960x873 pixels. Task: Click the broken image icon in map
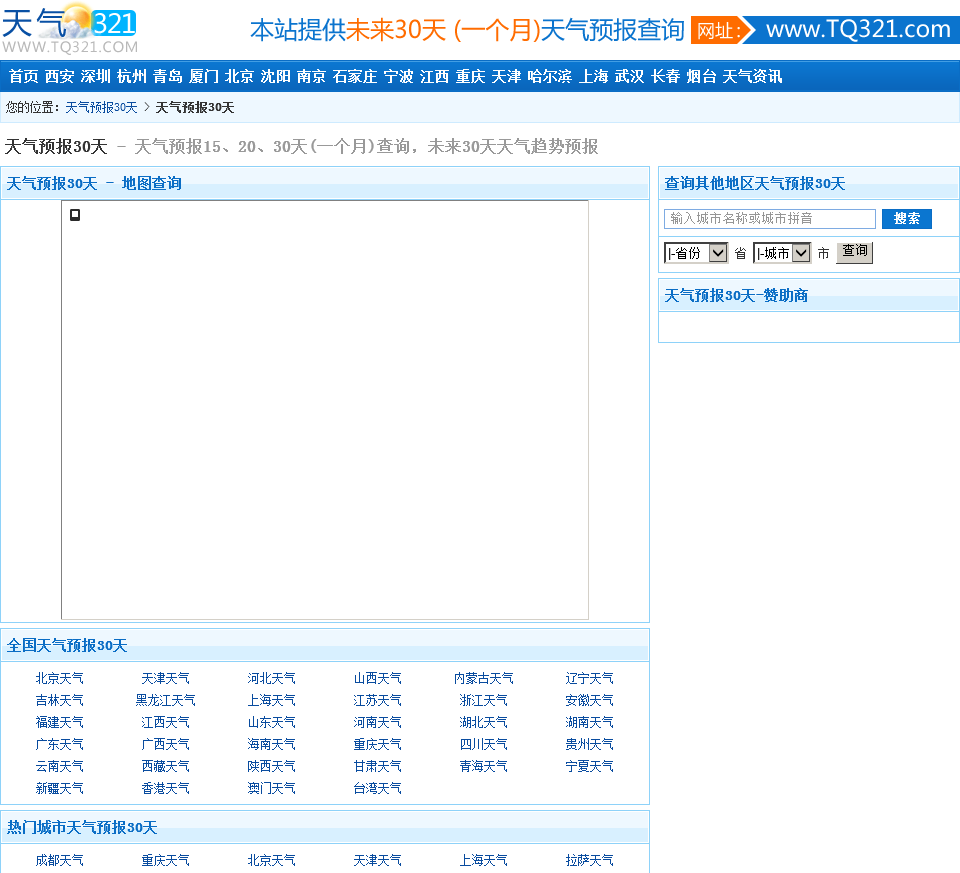pos(75,215)
